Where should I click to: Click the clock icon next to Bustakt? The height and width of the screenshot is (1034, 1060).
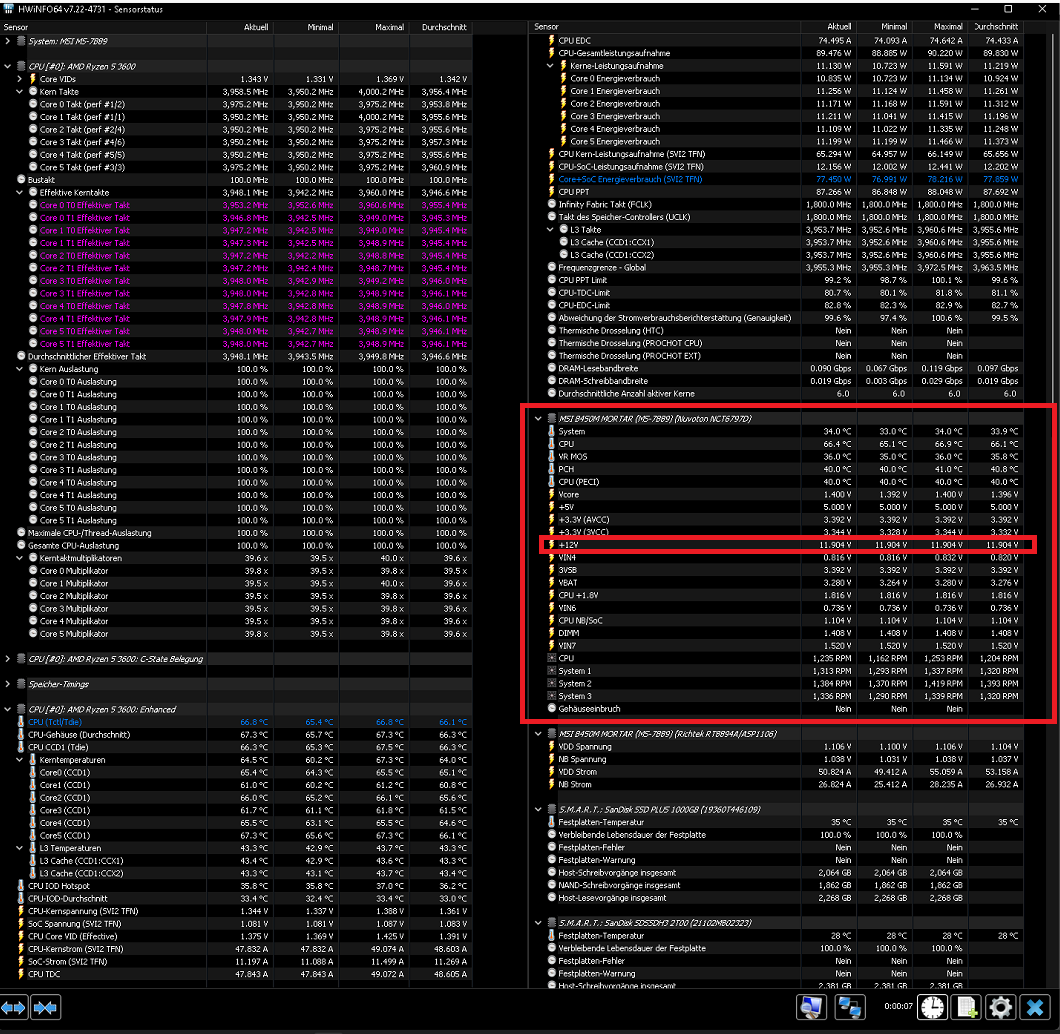tap(21, 180)
